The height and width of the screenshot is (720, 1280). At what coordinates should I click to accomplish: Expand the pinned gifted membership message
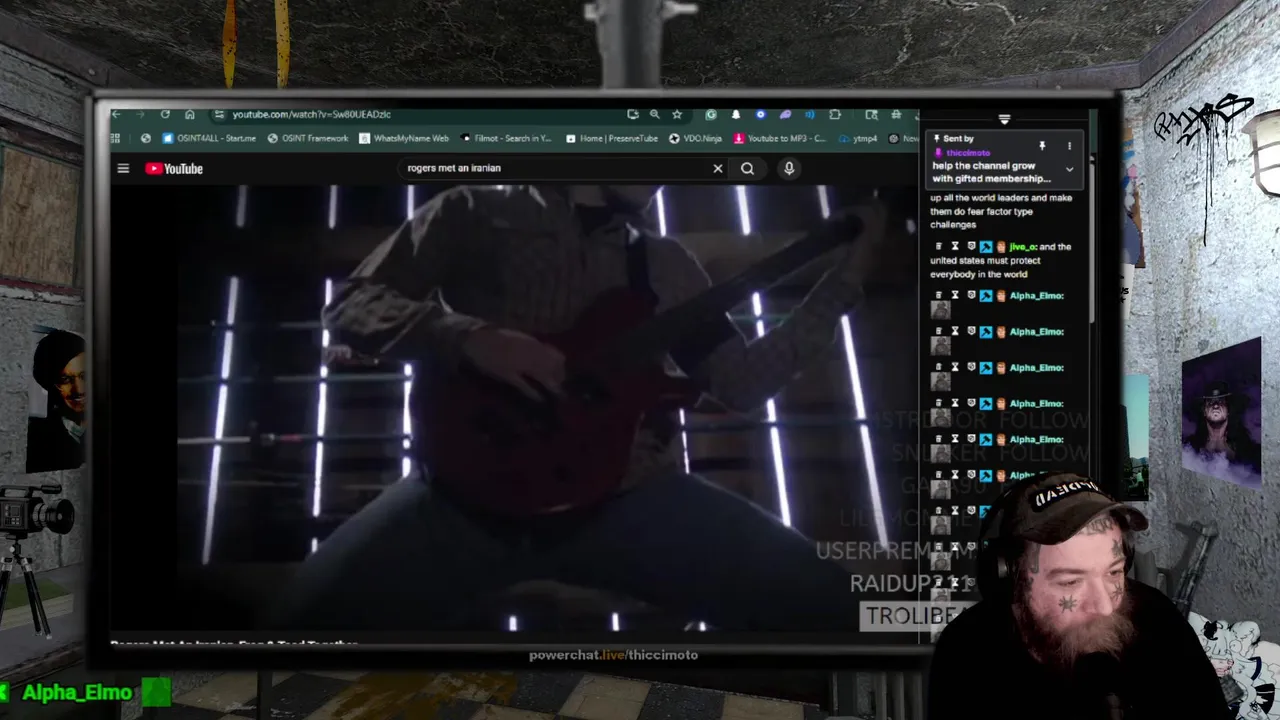coord(1069,170)
